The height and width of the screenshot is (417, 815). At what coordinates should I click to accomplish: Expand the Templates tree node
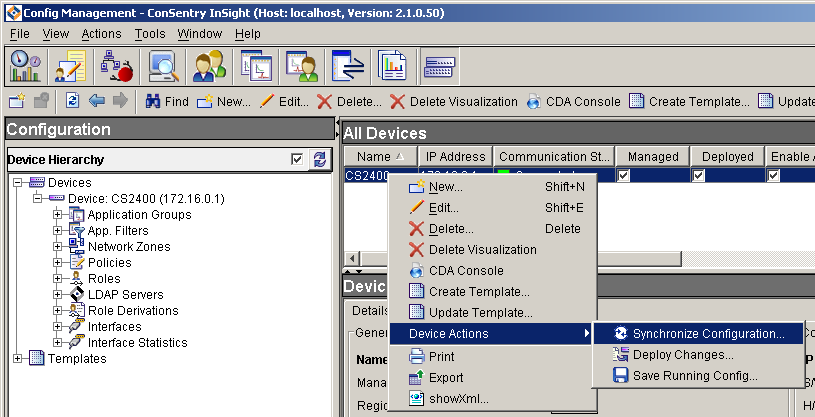coord(18,359)
